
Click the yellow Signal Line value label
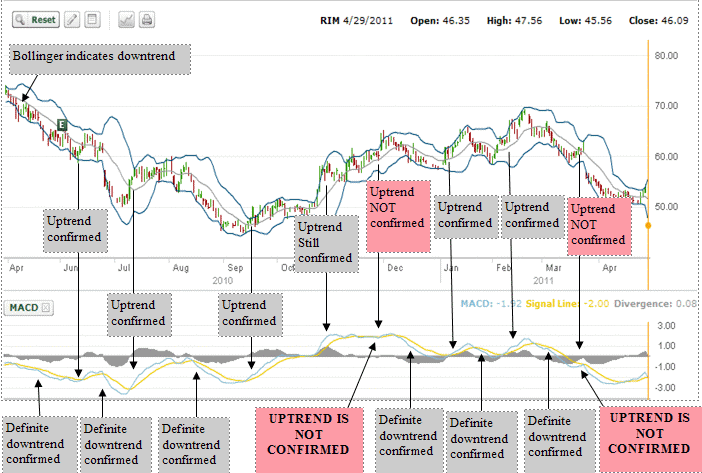point(567,304)
